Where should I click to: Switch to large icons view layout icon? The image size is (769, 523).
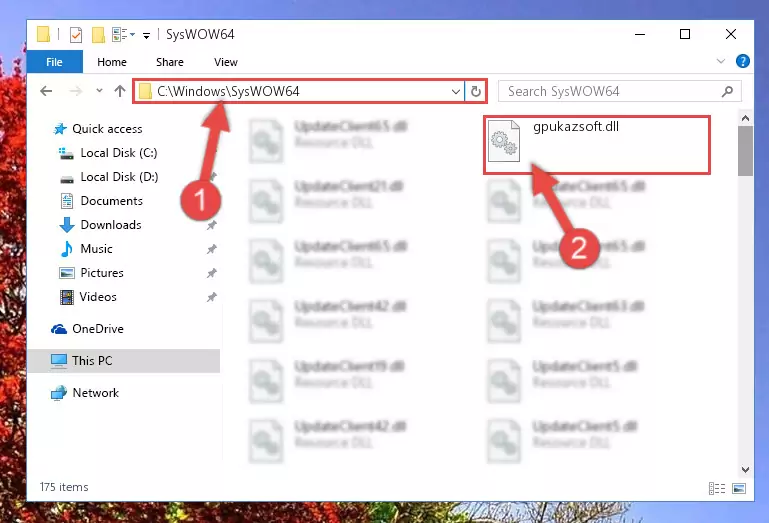(x=739, y=488)
